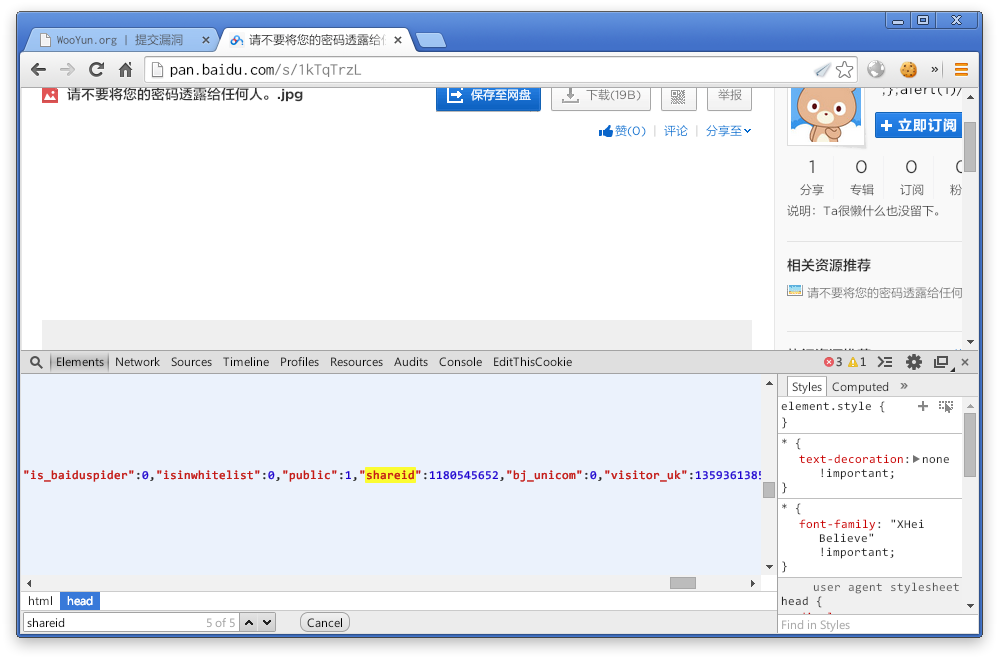Open the Chrome hamburger menu
This screenshot has height=659, width=999.
(961, 69)
